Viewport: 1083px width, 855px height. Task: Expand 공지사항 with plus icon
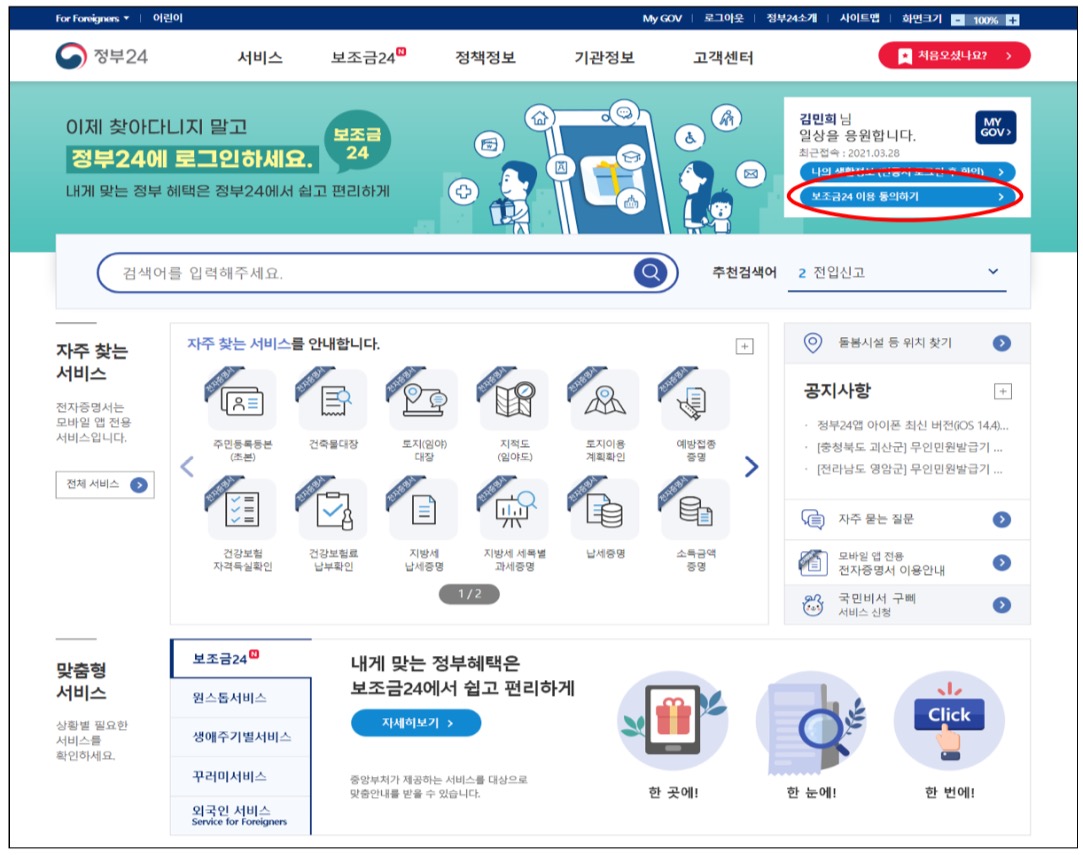[1003, 392]
